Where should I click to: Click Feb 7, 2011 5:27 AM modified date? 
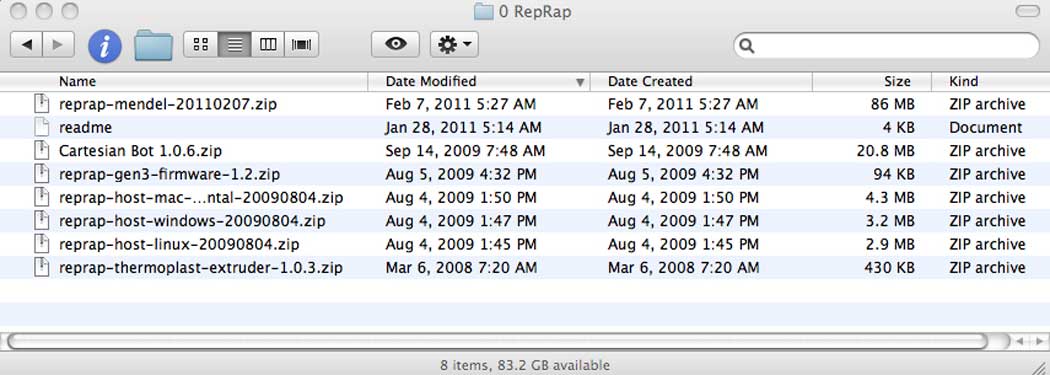pyautogui.click(x=461, y=104)
